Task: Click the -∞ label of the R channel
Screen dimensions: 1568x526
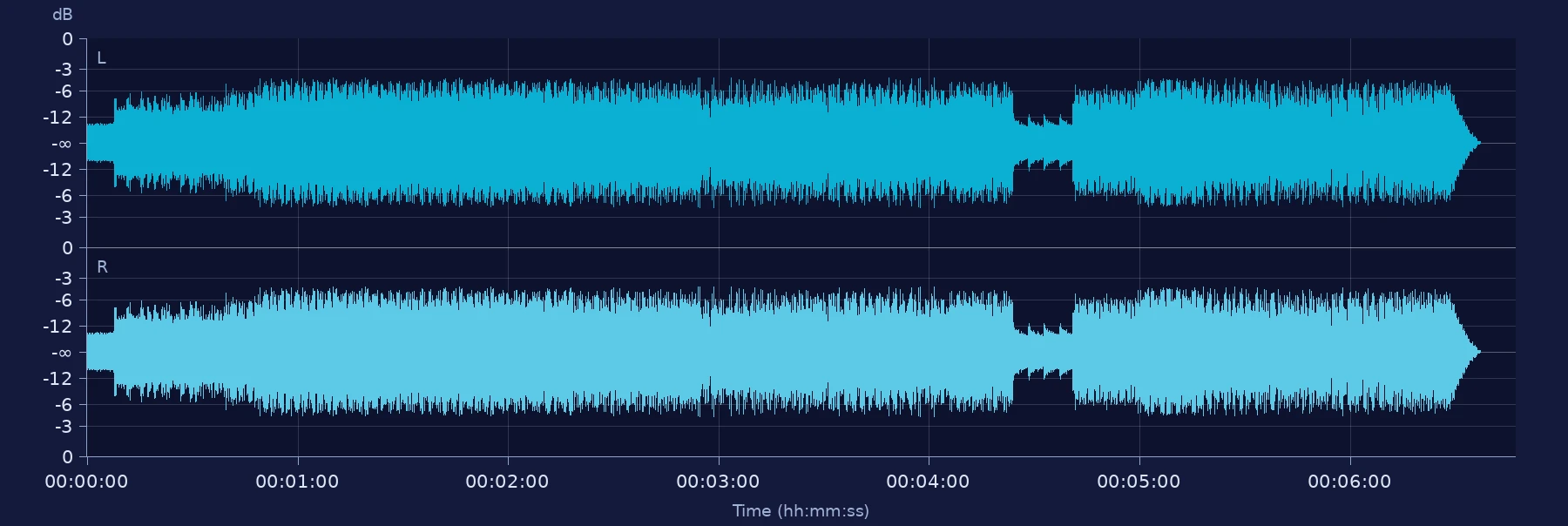Action: click(62, 353)
